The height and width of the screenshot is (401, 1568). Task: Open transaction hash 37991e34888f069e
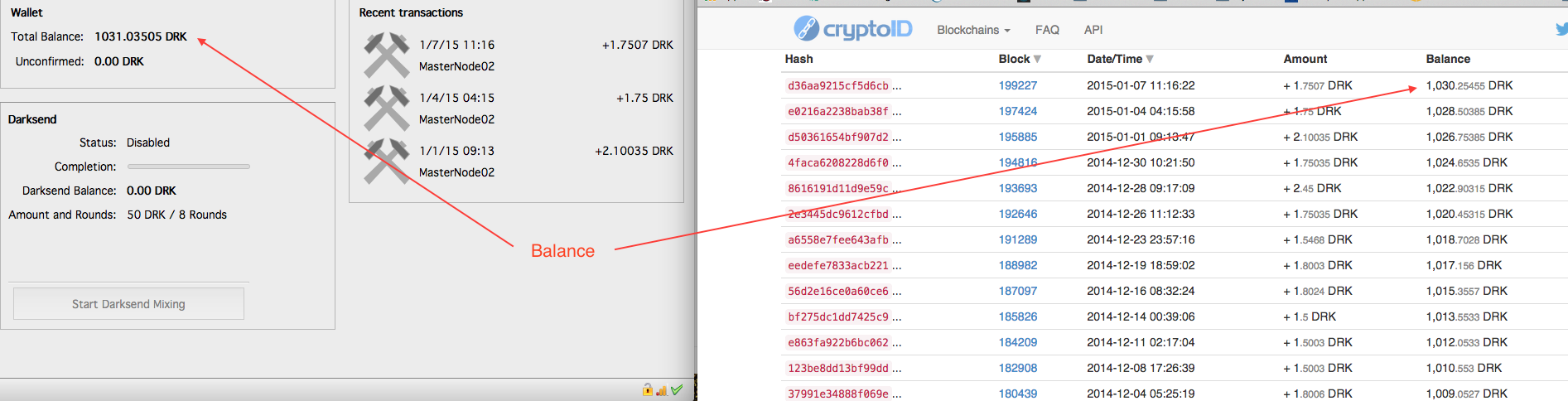[838, 394]
